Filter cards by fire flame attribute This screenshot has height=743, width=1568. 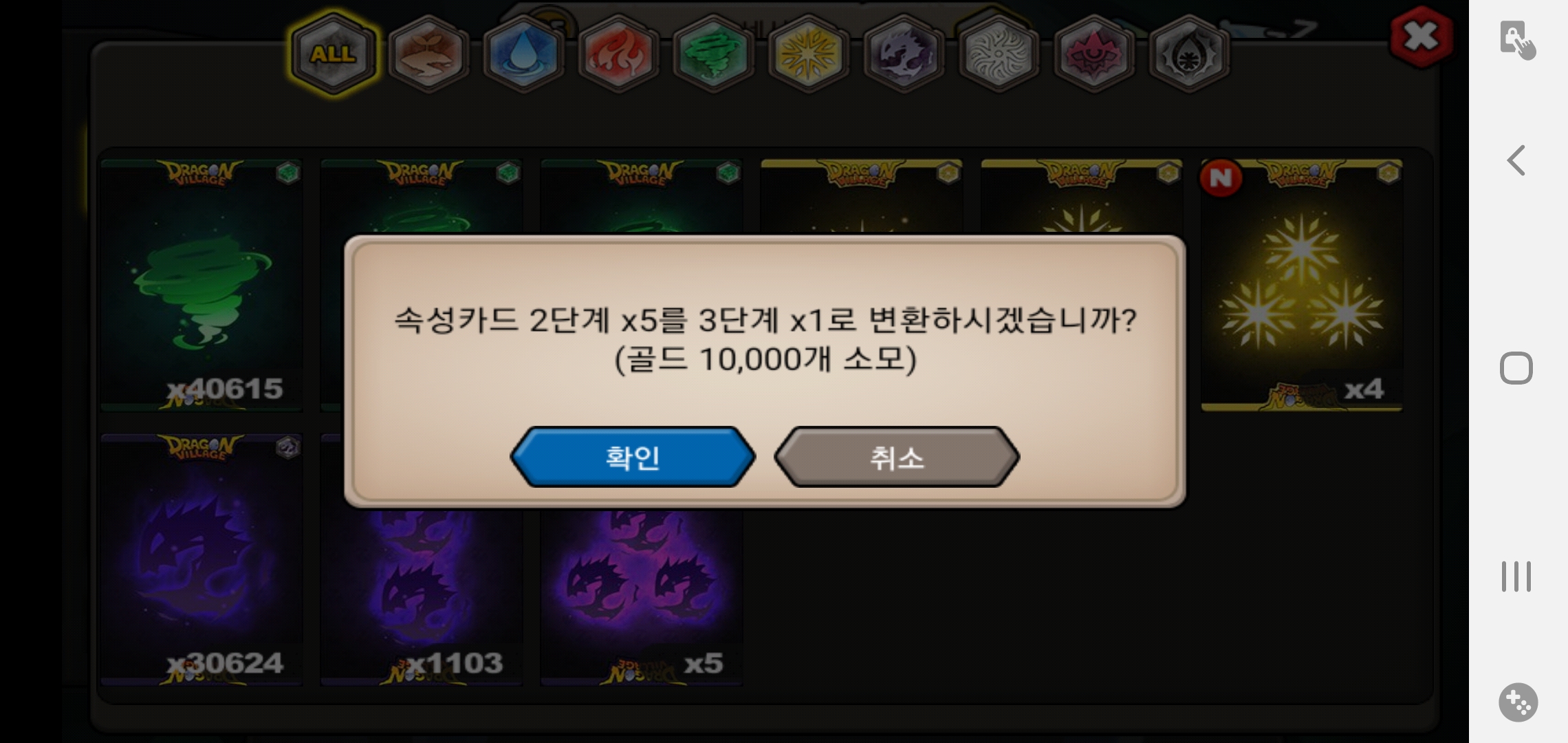618,53
